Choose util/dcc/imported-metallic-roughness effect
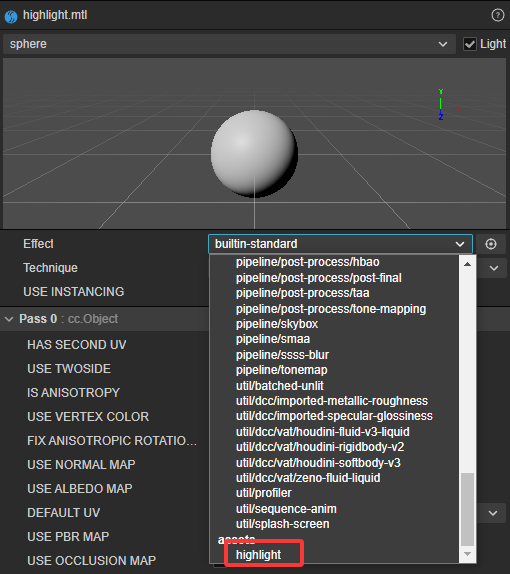 (332, 401)
